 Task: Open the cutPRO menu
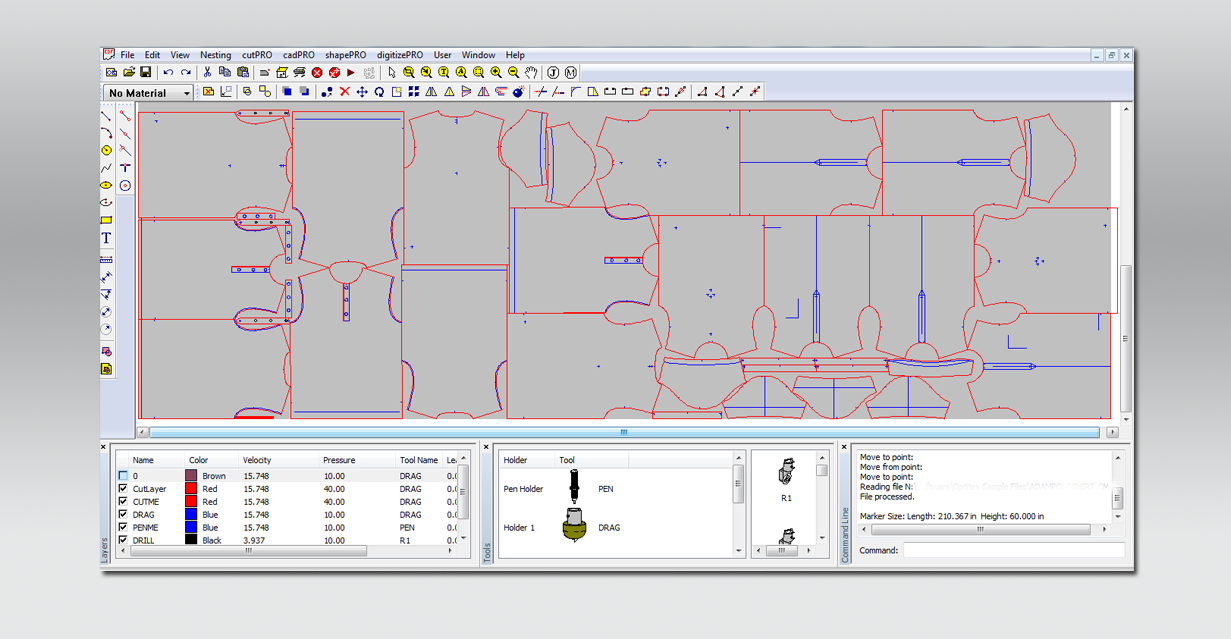[x=257, y=55]
